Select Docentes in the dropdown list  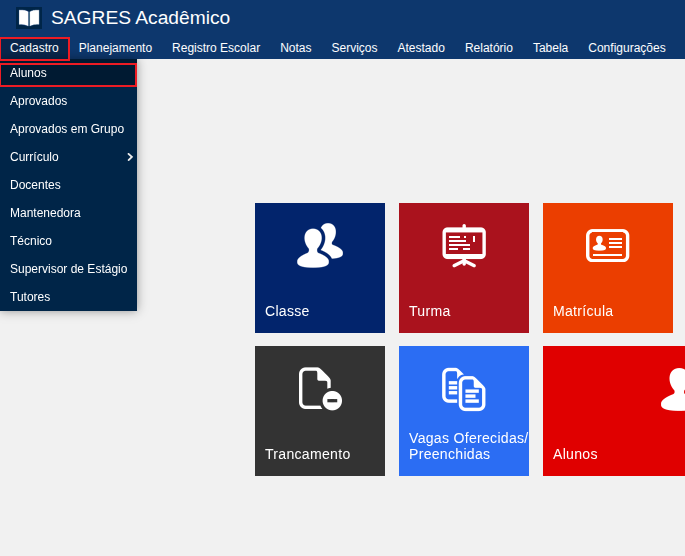tap(35, 185)
